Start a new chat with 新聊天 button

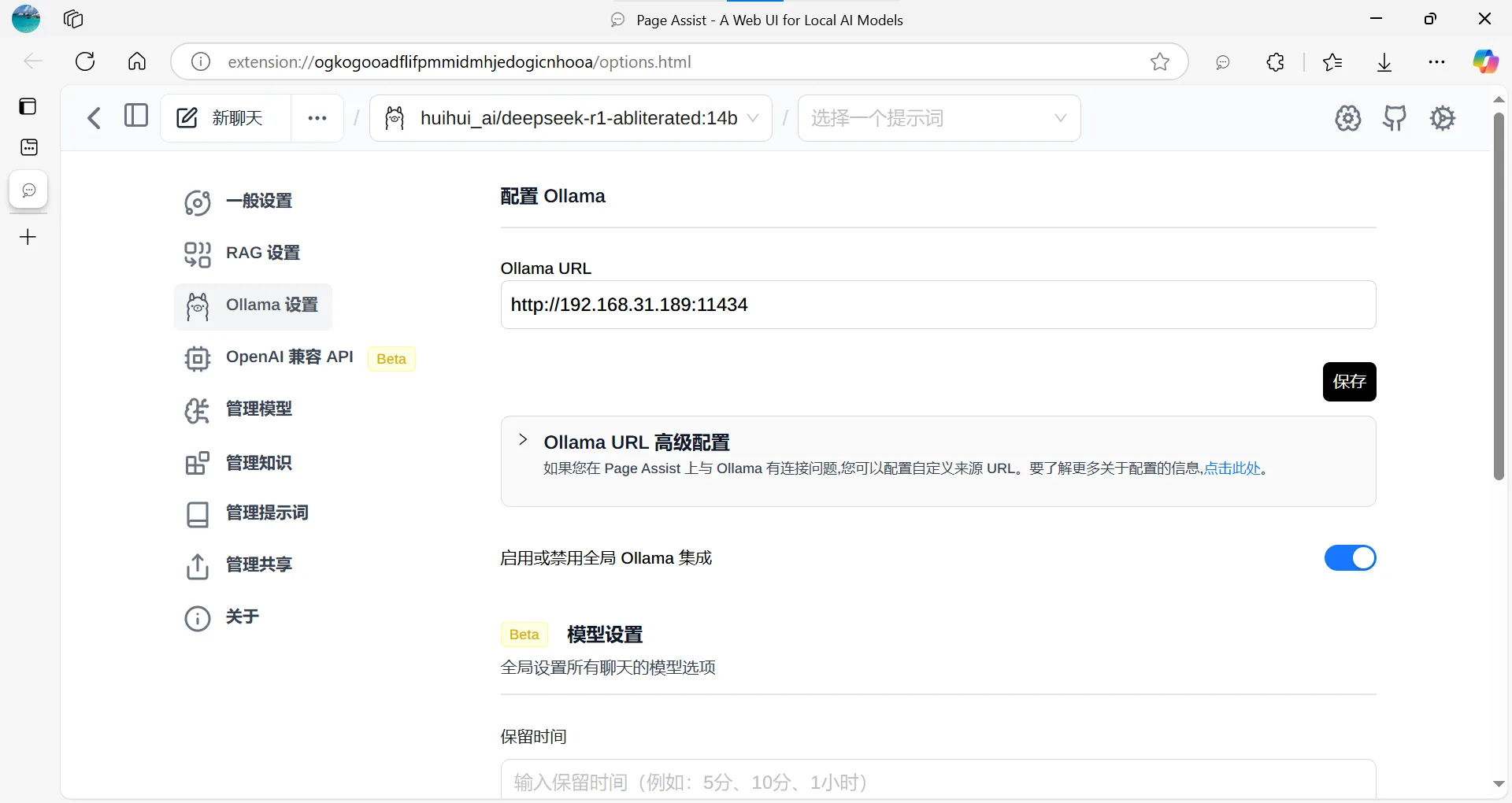[x=225, y=118]
